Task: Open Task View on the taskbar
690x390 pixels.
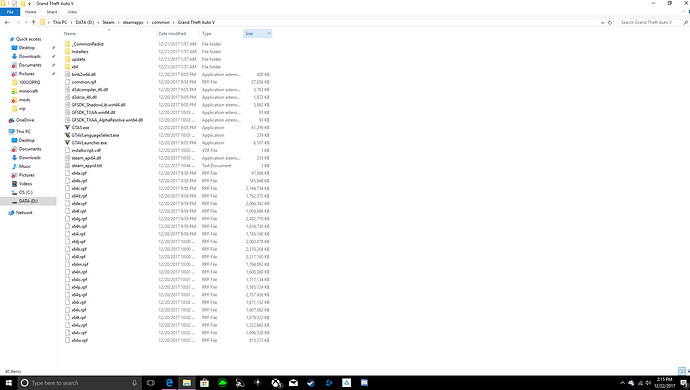Action: (x=150, y=383)
